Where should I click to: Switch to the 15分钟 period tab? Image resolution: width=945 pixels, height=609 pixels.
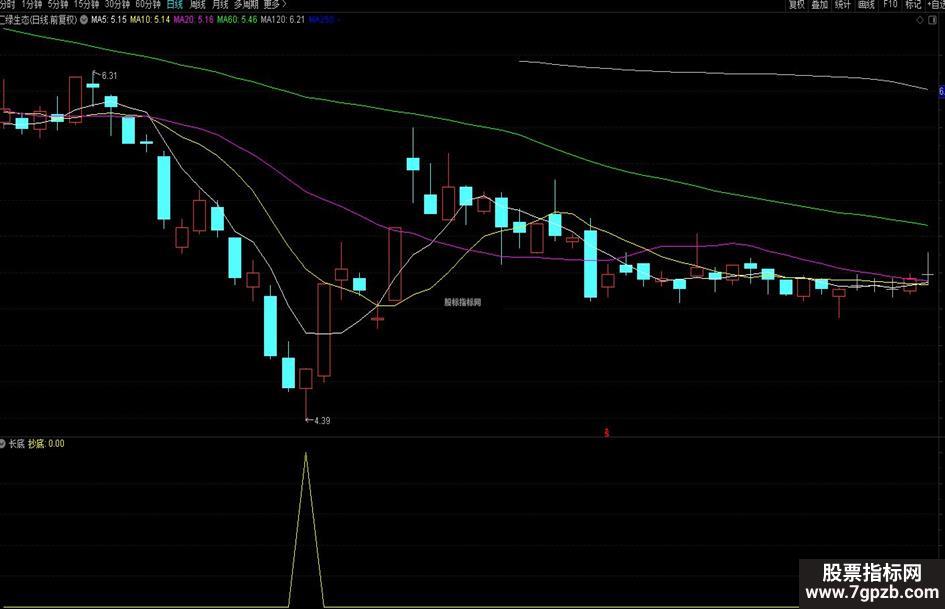point(86,4)
